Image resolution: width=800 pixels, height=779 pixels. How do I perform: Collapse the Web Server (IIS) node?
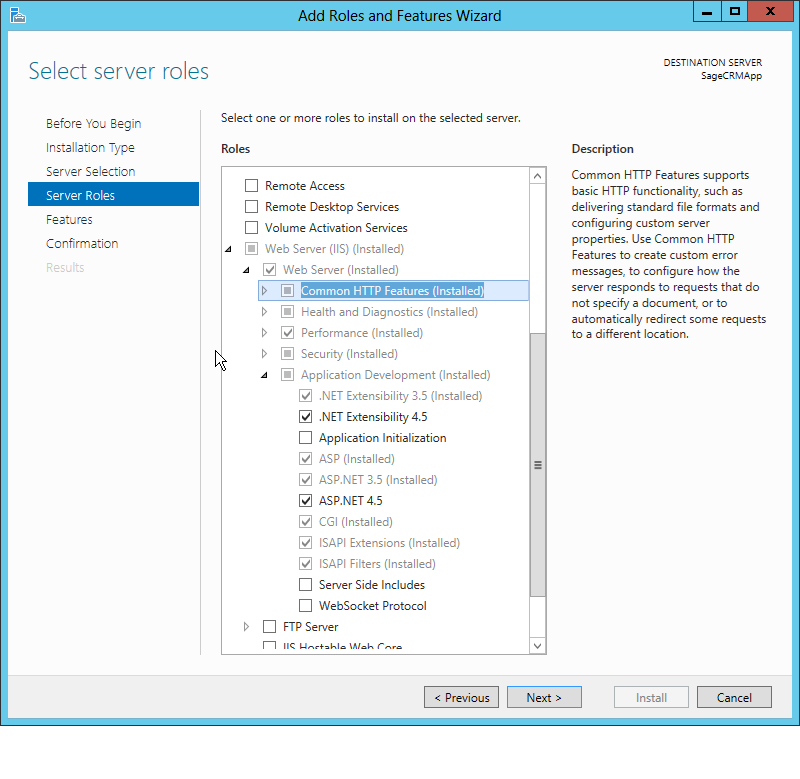coord(226,248)
